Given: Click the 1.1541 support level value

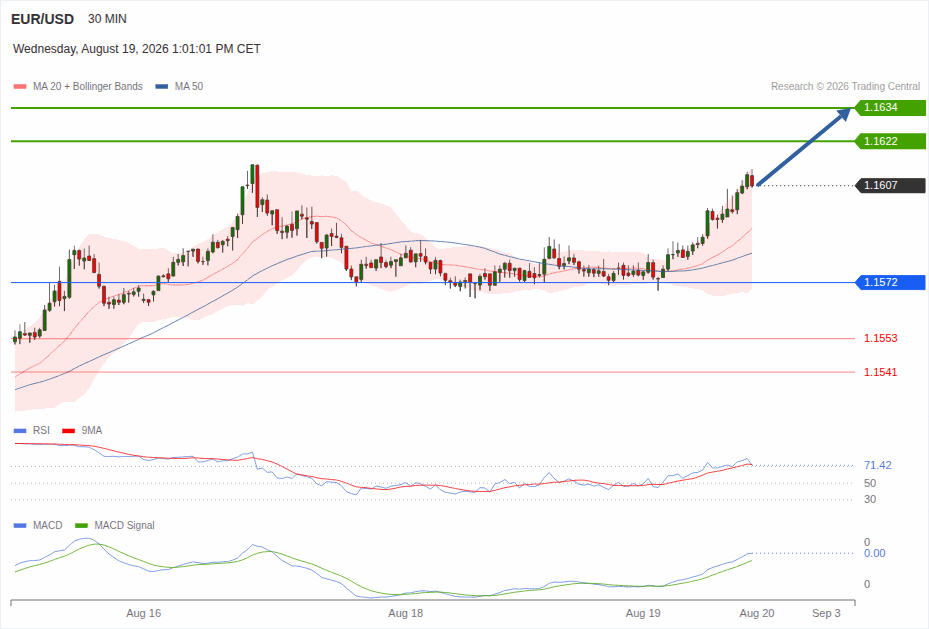Looking at the screenshot, I should pos(880,373).
